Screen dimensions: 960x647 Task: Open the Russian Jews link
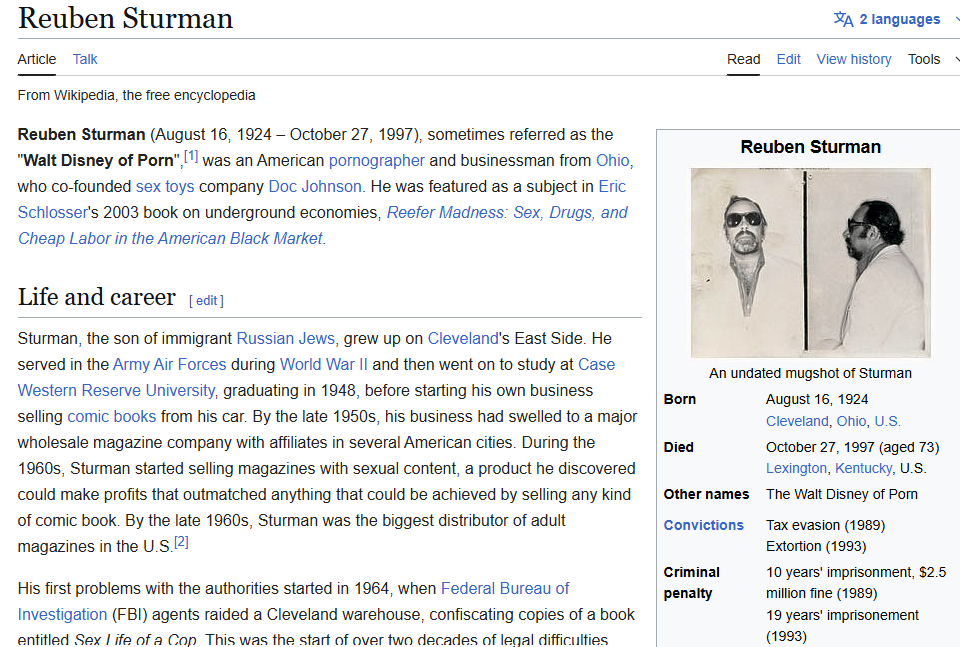[x=285, y=338]
